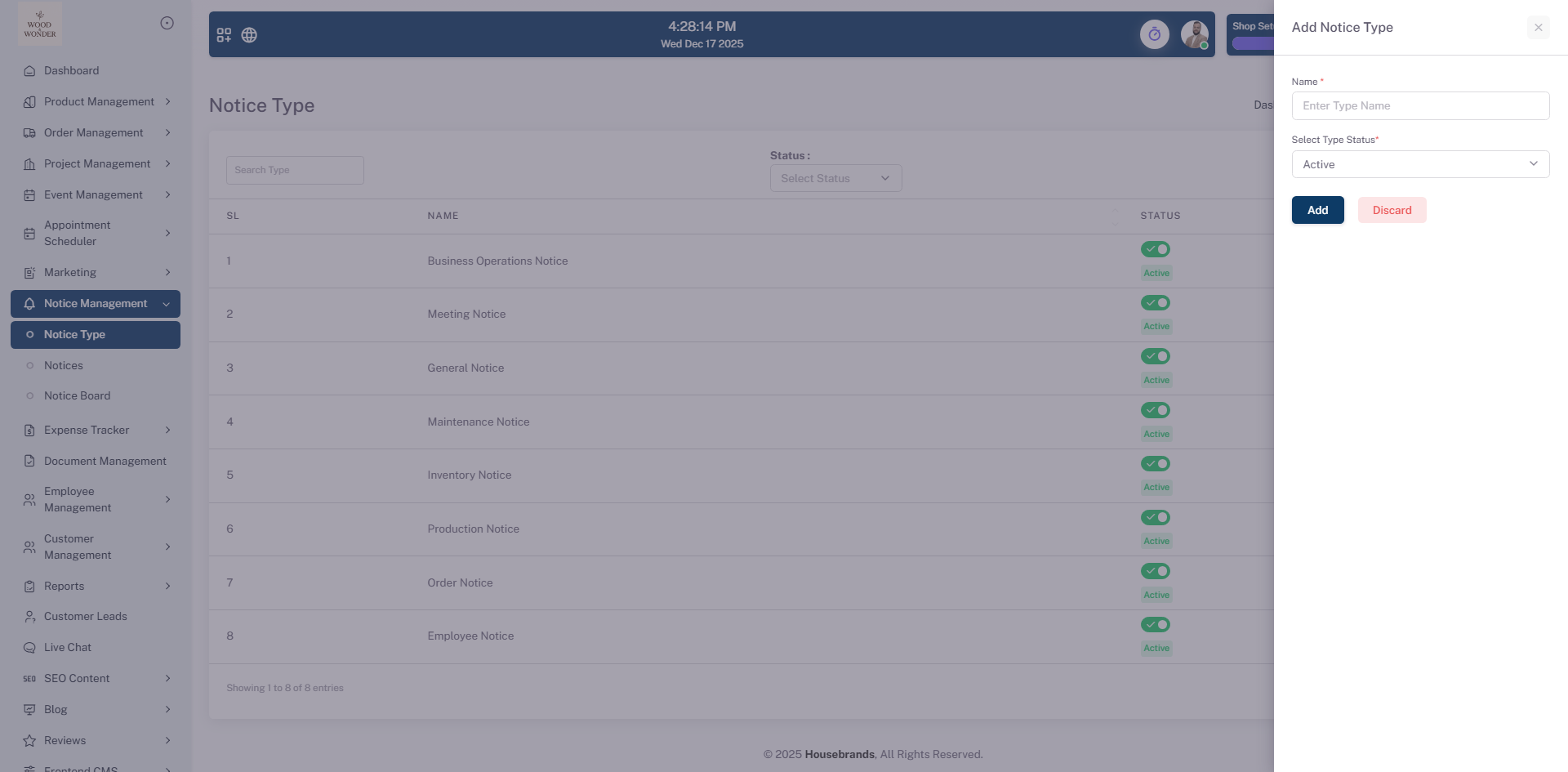Open the Select Status filter dropdown

(835, 178)
